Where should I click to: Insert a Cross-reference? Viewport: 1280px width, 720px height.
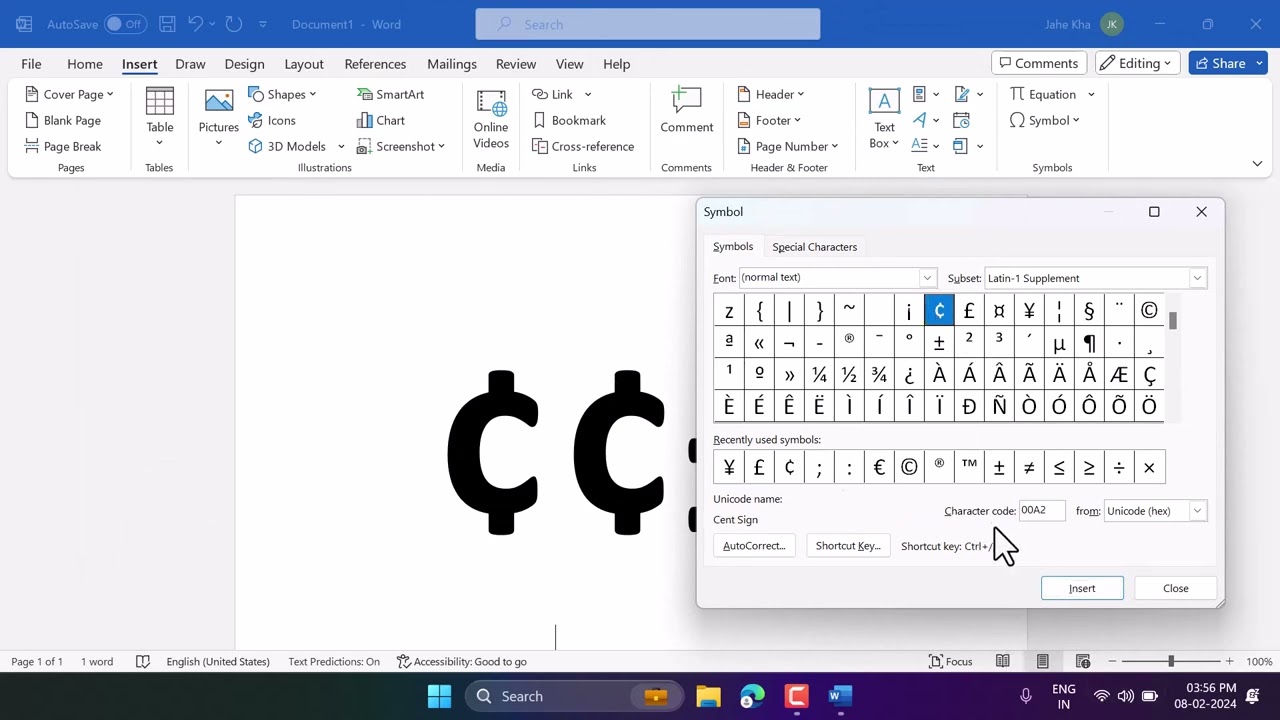[x=582, y=146]
